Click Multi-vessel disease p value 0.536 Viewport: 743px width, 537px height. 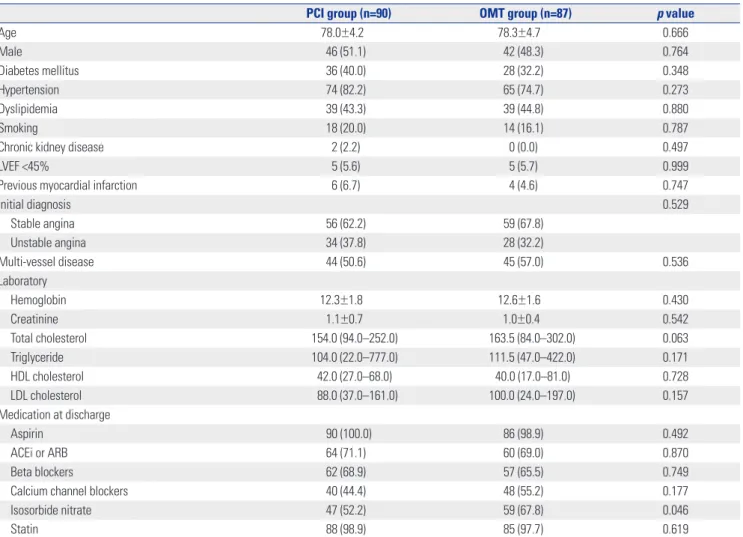(x=675, y=262)
